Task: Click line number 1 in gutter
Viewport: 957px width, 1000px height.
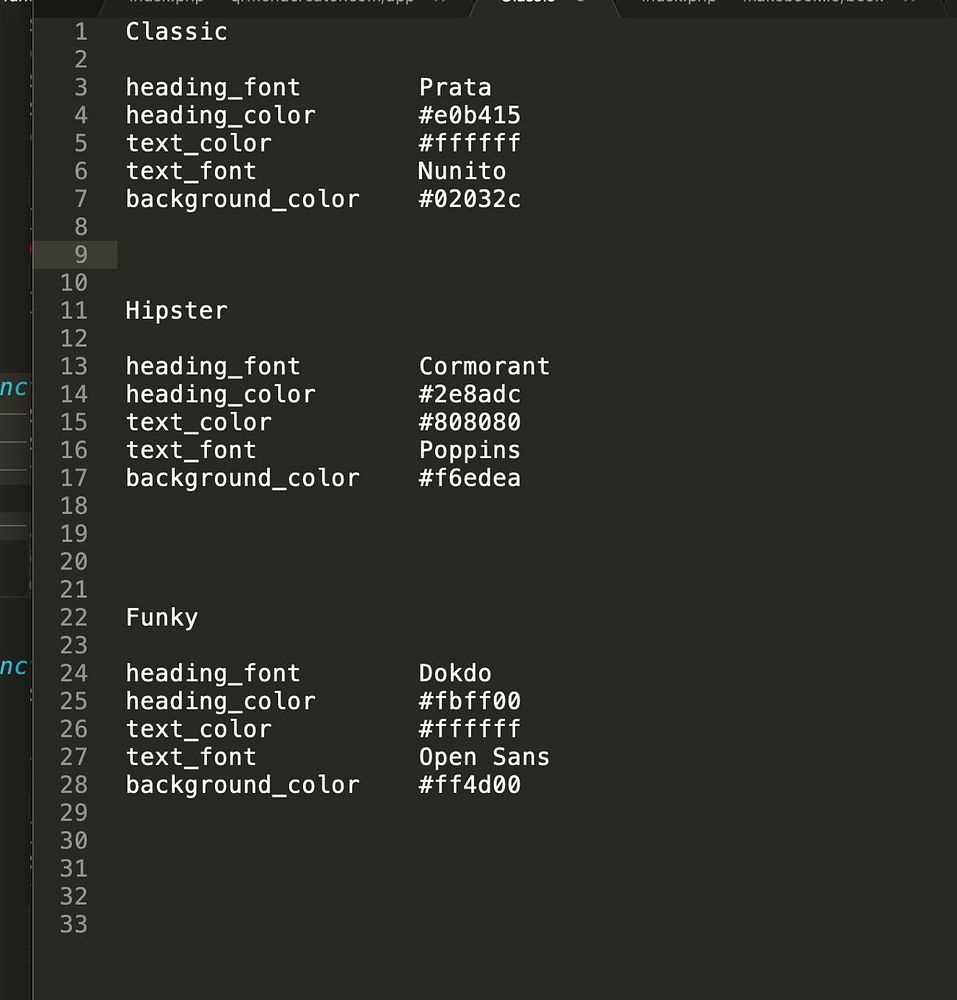Action: (80, 32)
